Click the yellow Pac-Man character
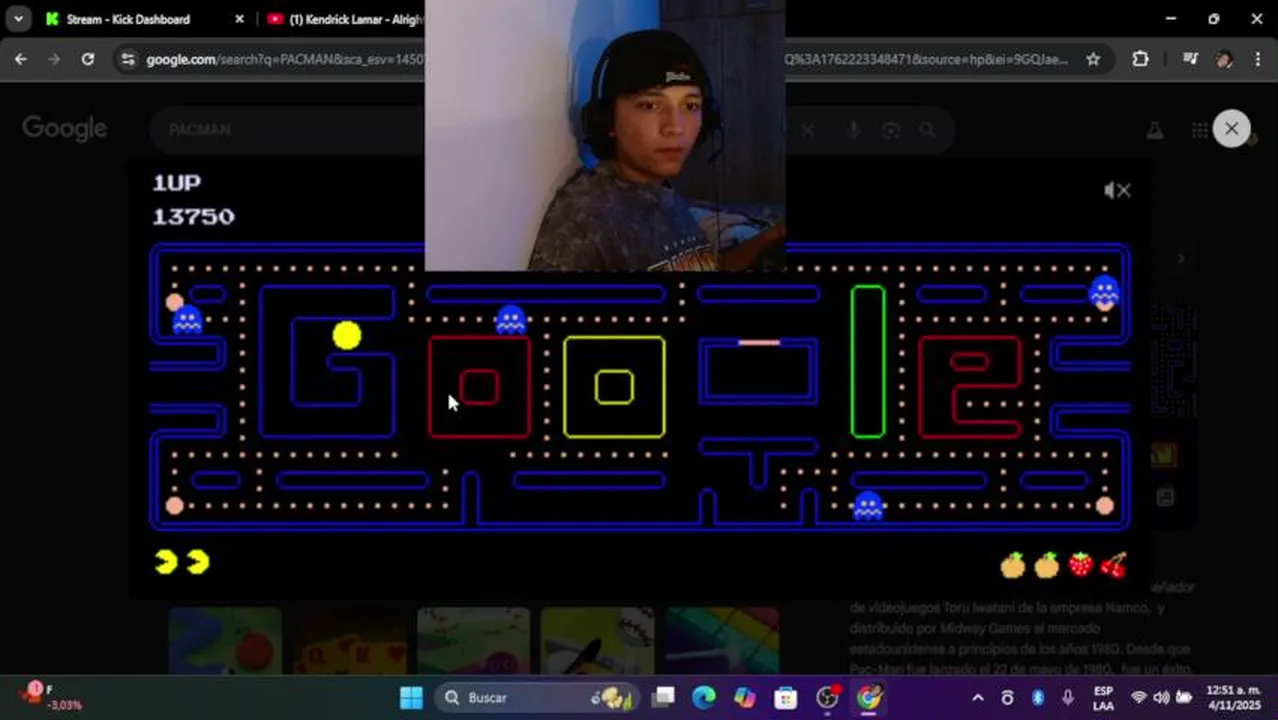The image size is (1278, 720). [347, 336]
